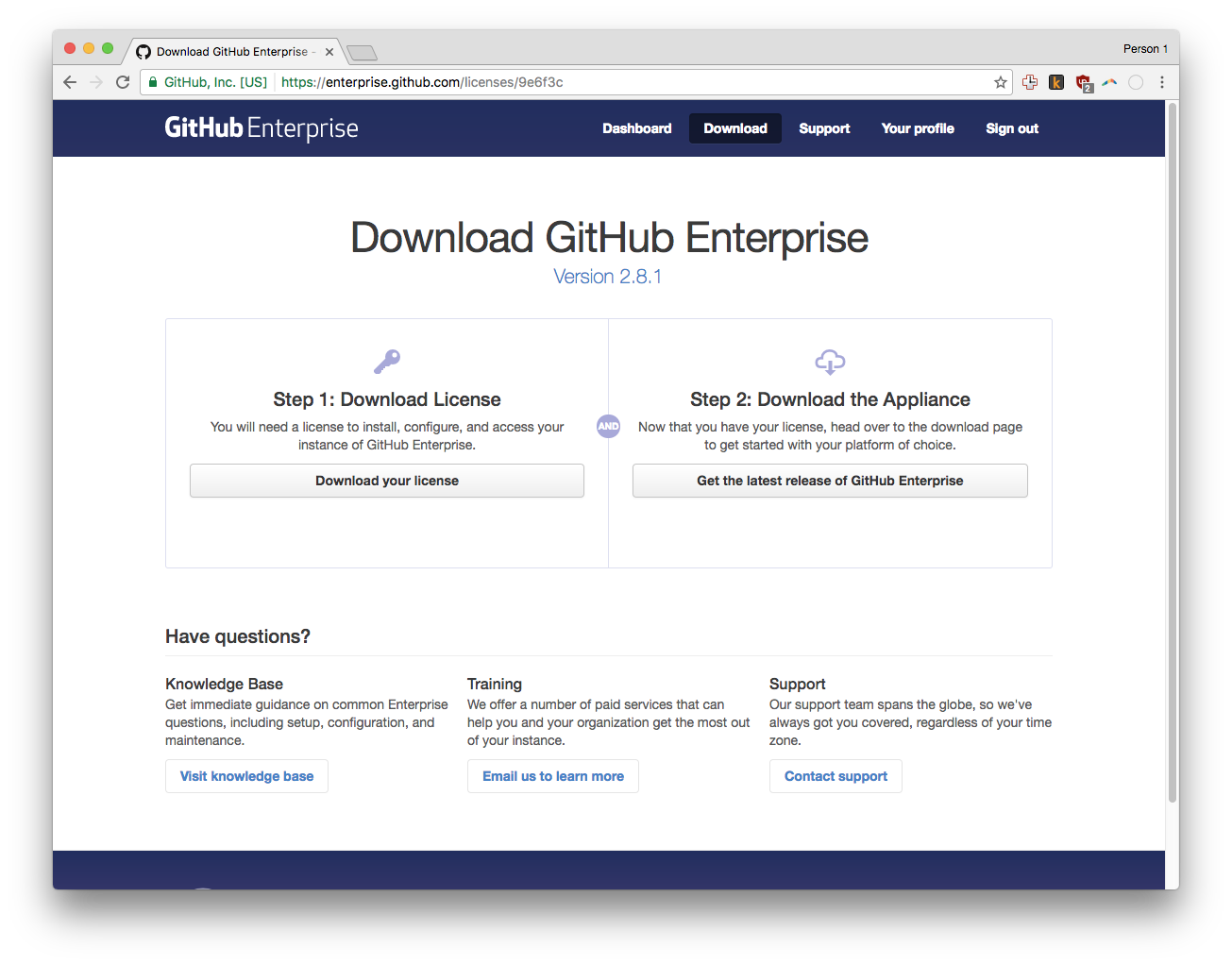The height and width of the screenshot is (965, 1232).
Task: Open the Support nav item
Action: point(824,128)
